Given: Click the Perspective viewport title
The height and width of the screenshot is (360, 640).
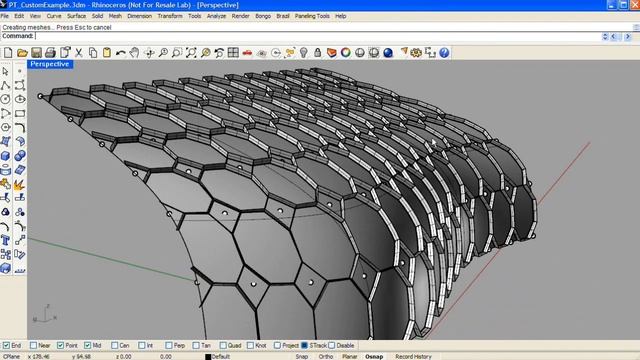Looking at the screenshot, I should [50, 64].
